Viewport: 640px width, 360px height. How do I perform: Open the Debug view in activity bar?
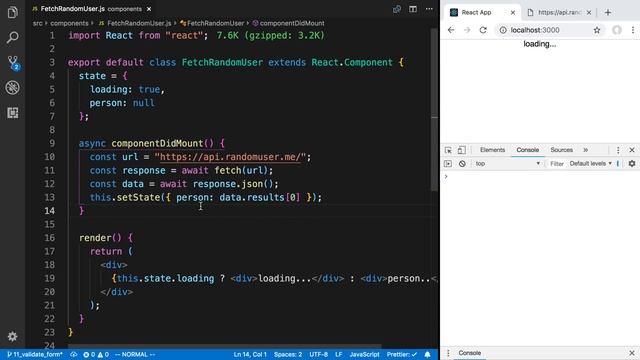[12, 87]
